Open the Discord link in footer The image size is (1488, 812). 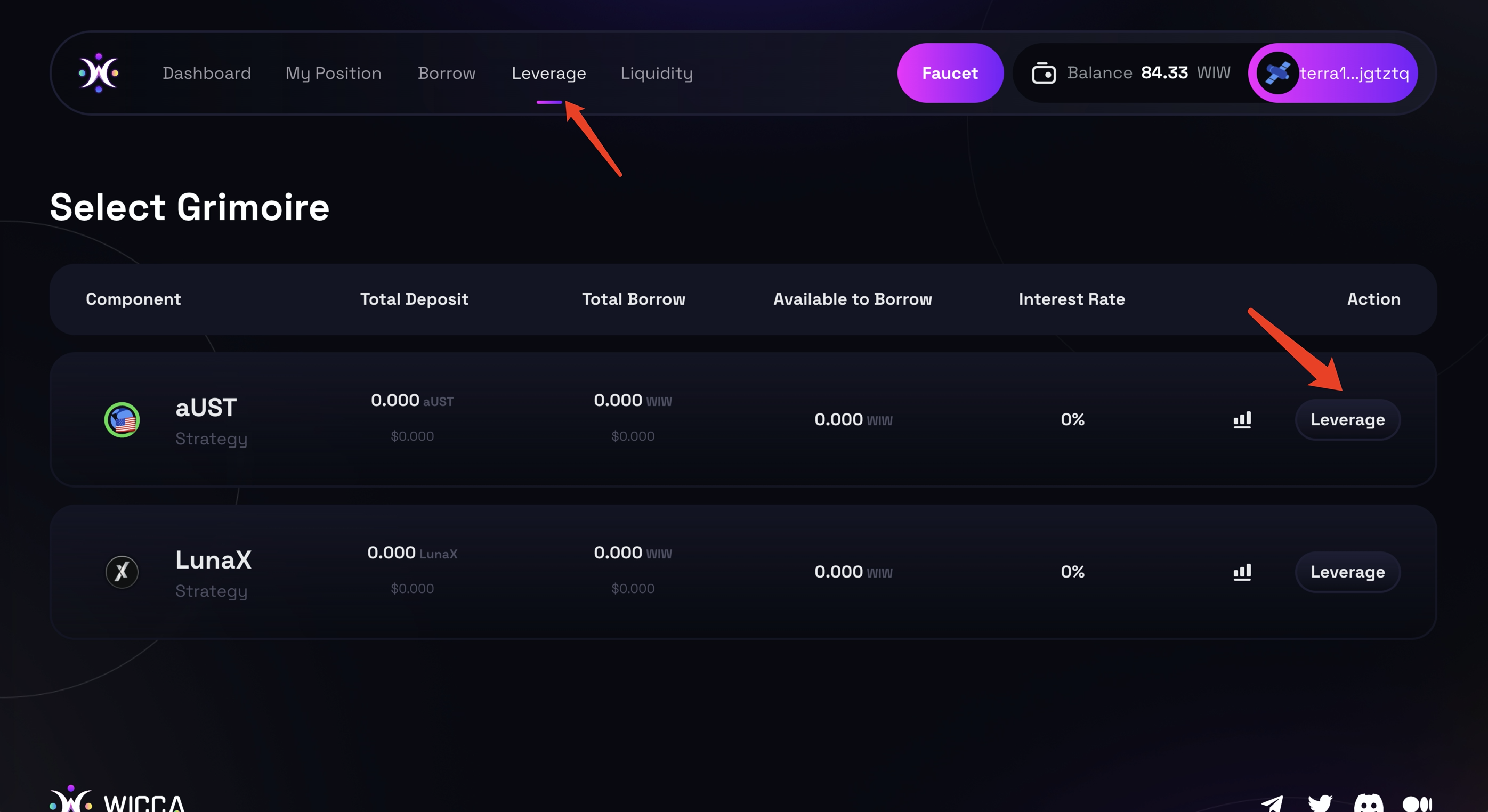pos(1369,803)
